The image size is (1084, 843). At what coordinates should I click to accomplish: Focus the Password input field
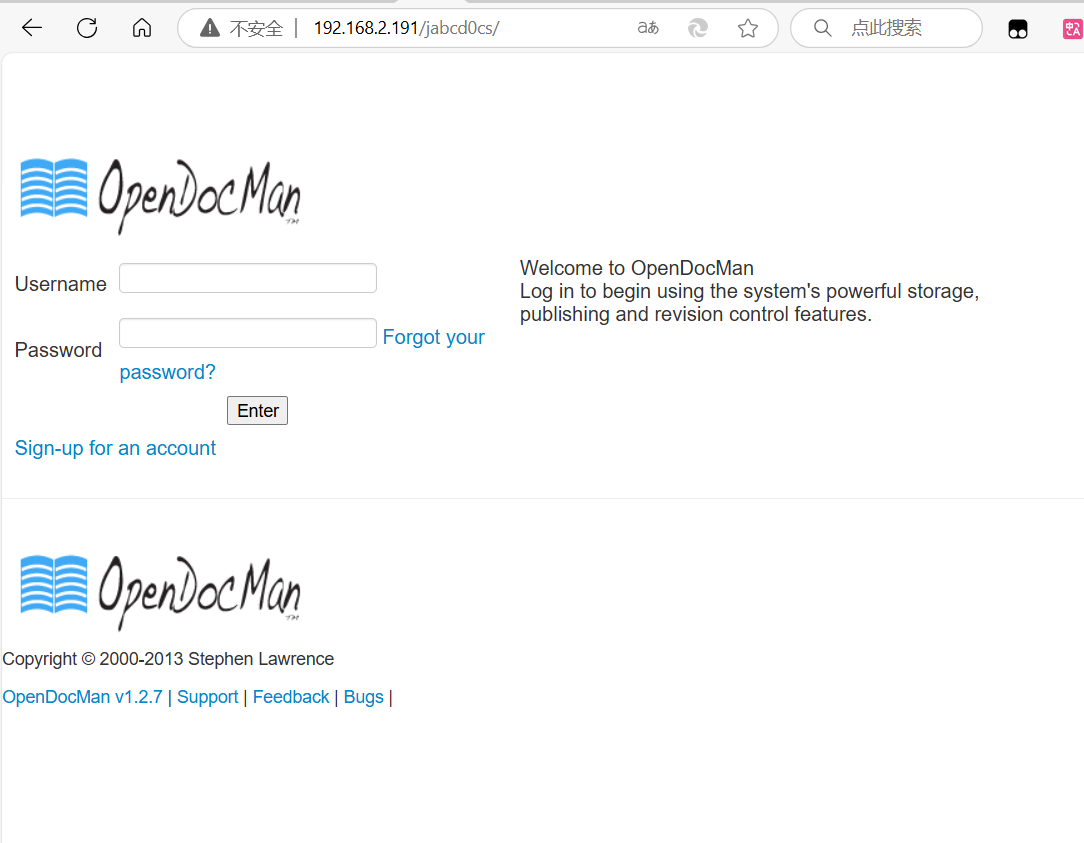(247, 333)
